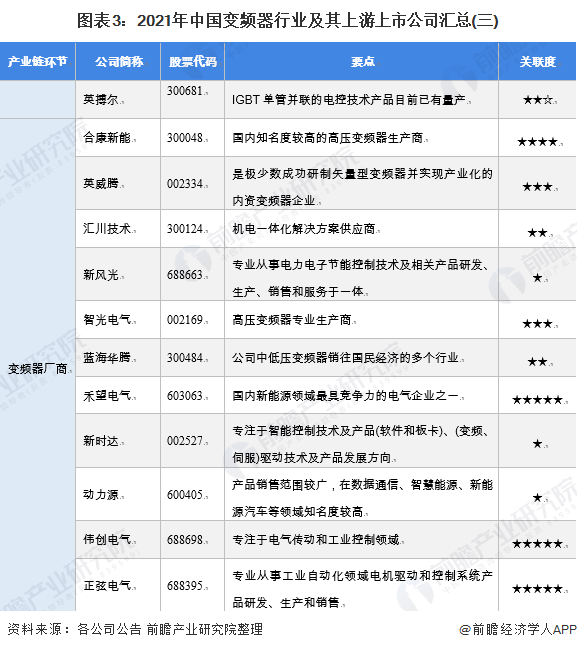Click the two-star rating for 汇川技术

pyautogui.click(x=538, y=233)
